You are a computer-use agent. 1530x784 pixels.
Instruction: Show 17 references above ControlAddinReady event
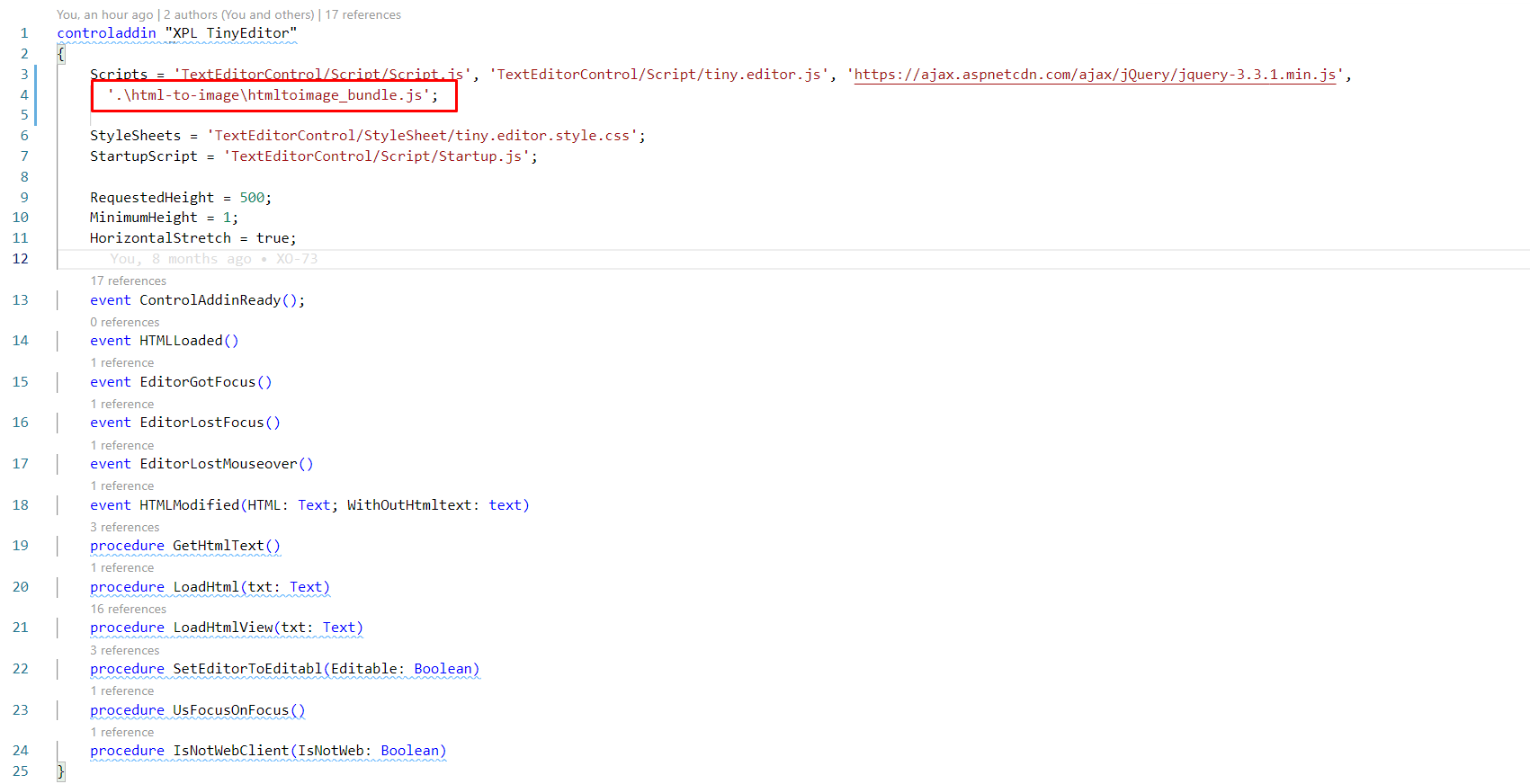pyautogui.click(x=128, y=281)
